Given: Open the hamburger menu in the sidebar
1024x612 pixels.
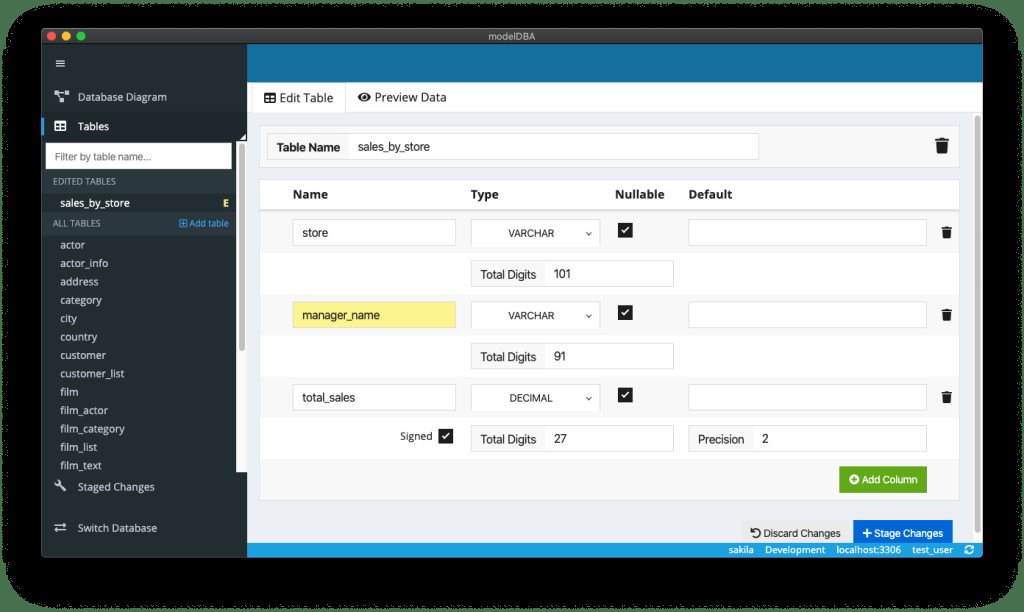Looking at the screenshot, I should click(60, 63).
